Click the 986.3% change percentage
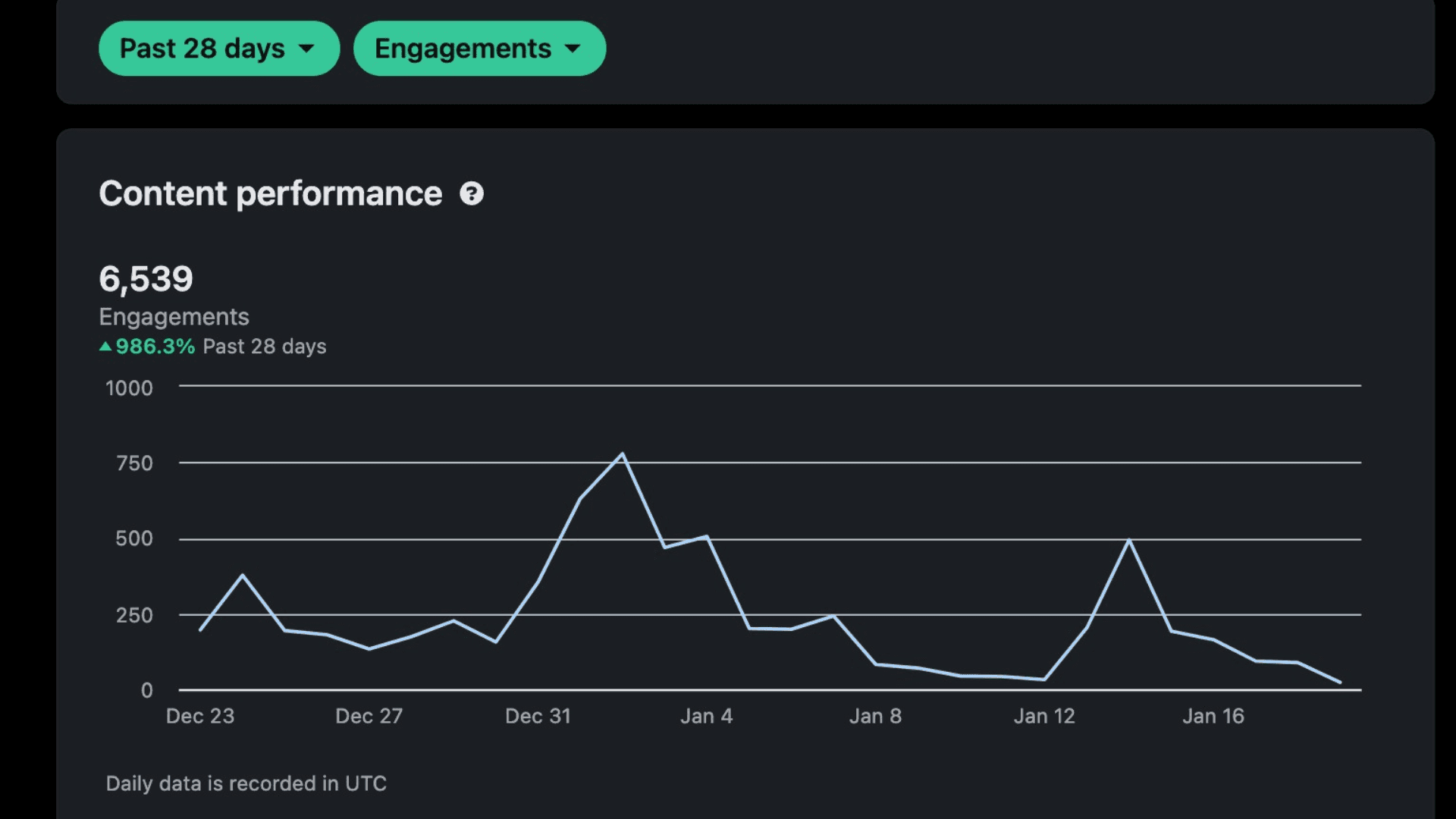The width and height of the screenshot is (1456, 819). coord(155,347)
